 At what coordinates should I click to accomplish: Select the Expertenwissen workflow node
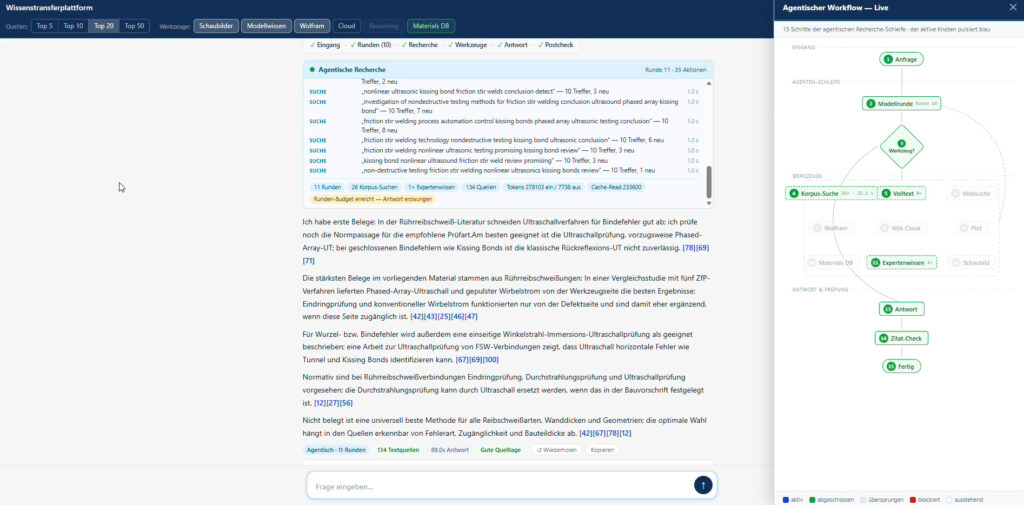pos(901,263)
